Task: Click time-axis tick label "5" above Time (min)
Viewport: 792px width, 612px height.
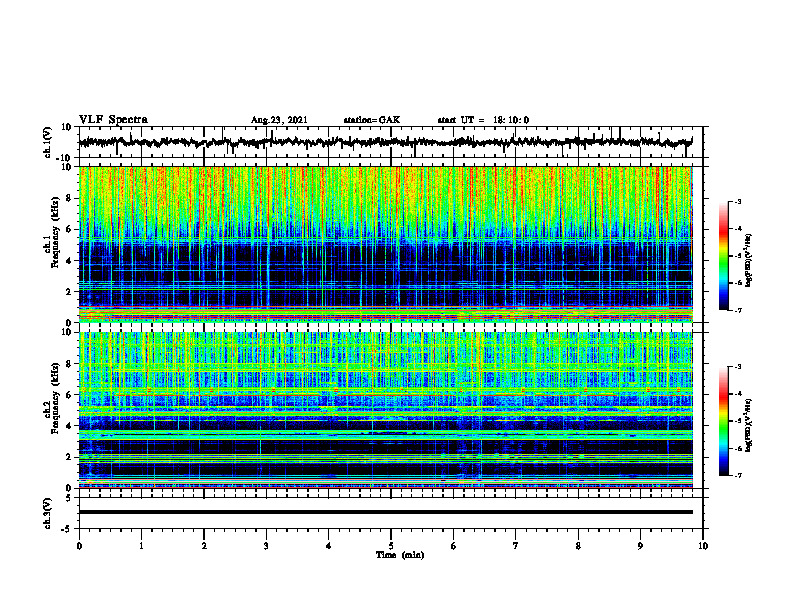Action: pos(391,546)
